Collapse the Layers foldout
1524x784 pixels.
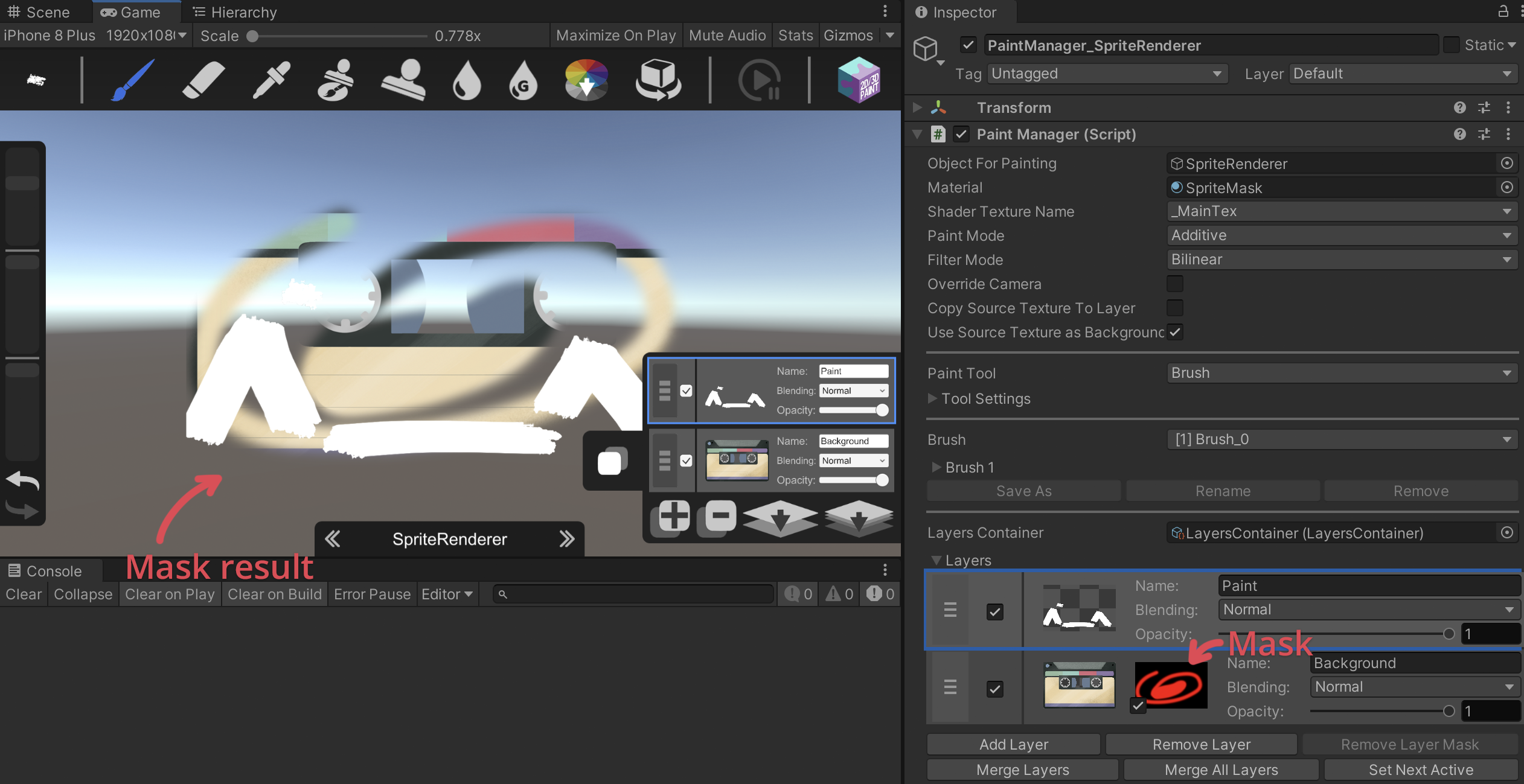click(936, 560)
